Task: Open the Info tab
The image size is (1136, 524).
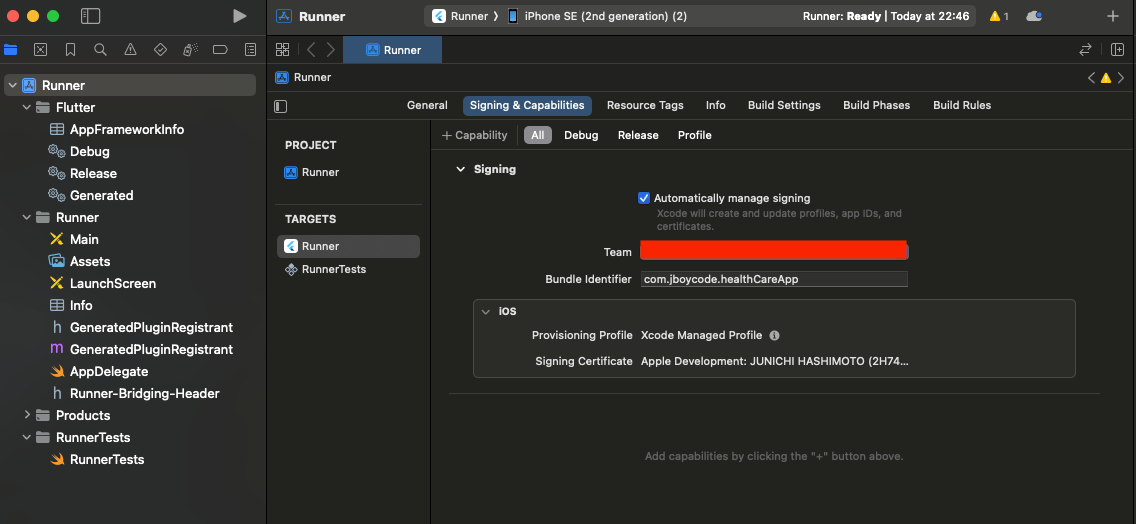Action: click(716, 105)
